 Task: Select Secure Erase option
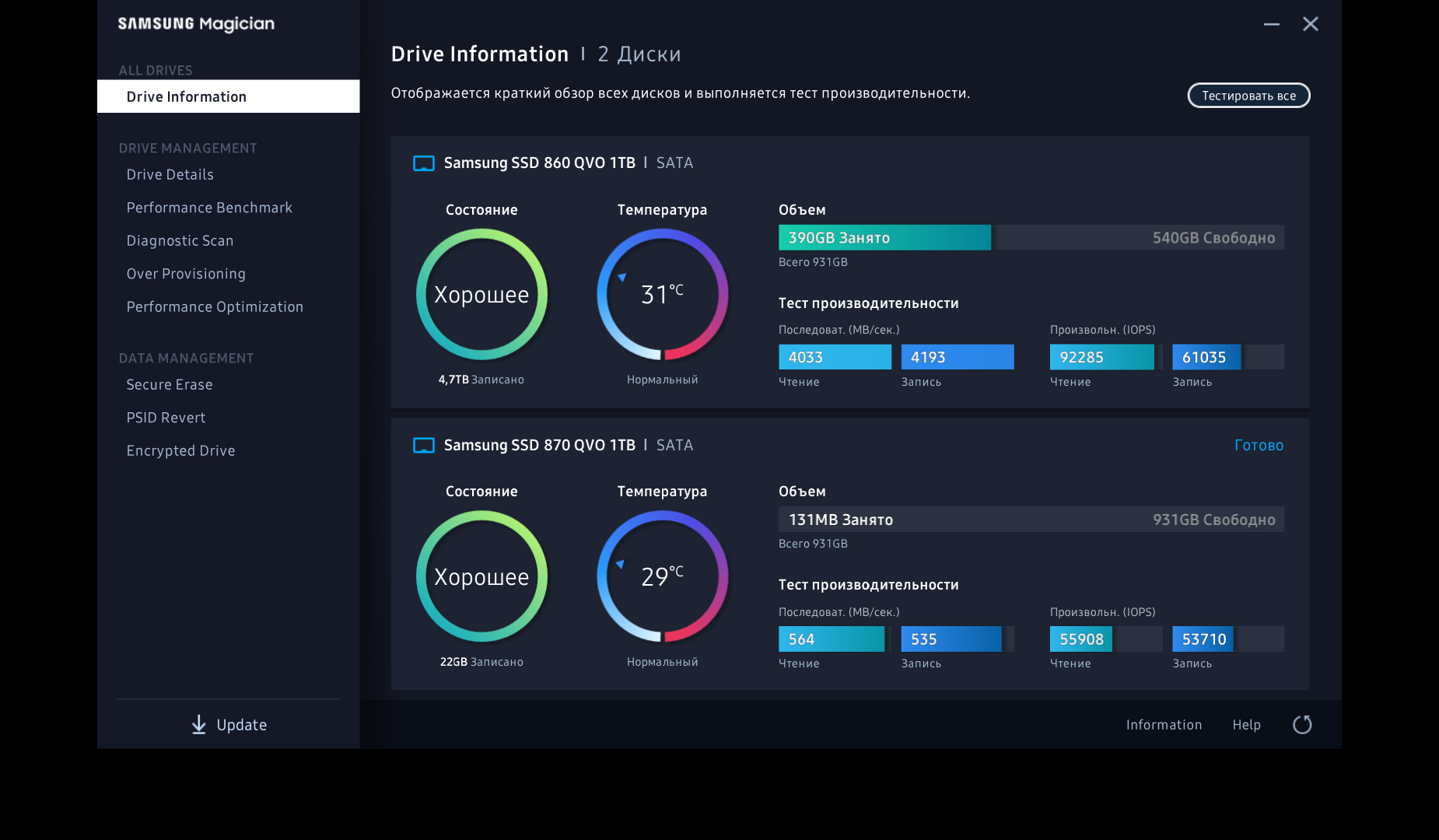pos(170,385)
